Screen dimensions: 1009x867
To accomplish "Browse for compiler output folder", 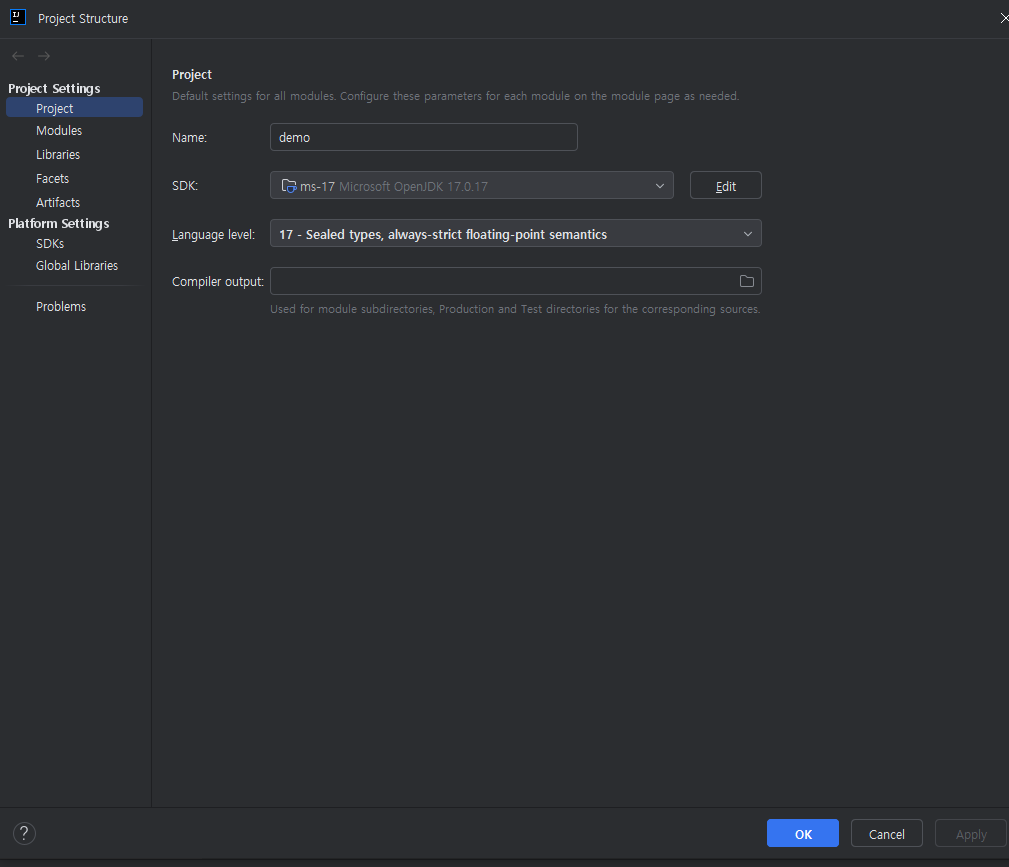I will tap(746, 281).
